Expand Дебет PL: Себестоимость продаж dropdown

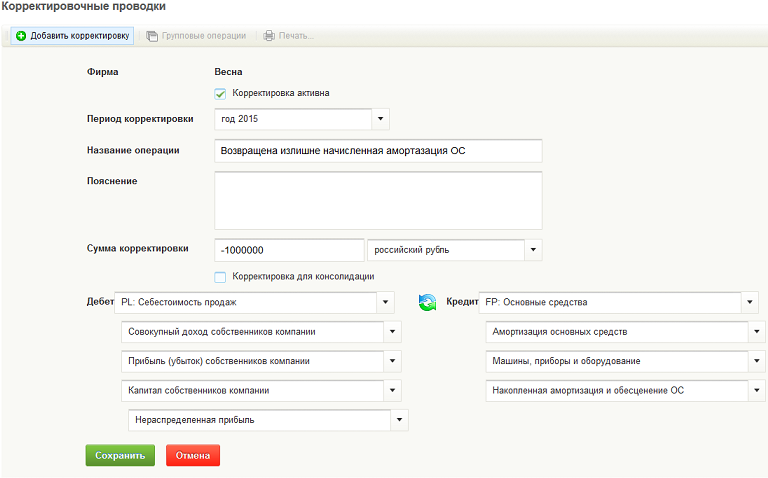tap(385, 302)
